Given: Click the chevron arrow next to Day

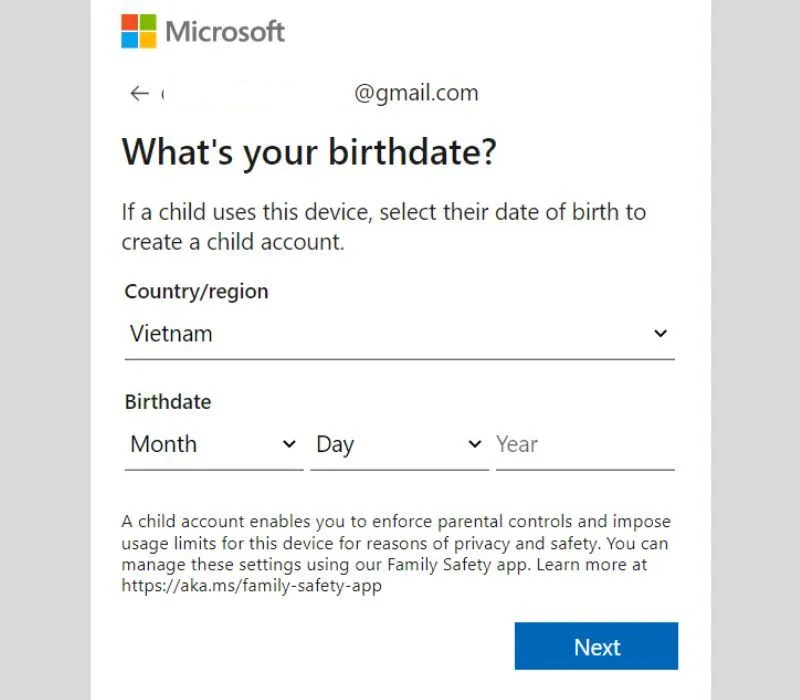Looking at the screenshot, I should click(475, 444).
